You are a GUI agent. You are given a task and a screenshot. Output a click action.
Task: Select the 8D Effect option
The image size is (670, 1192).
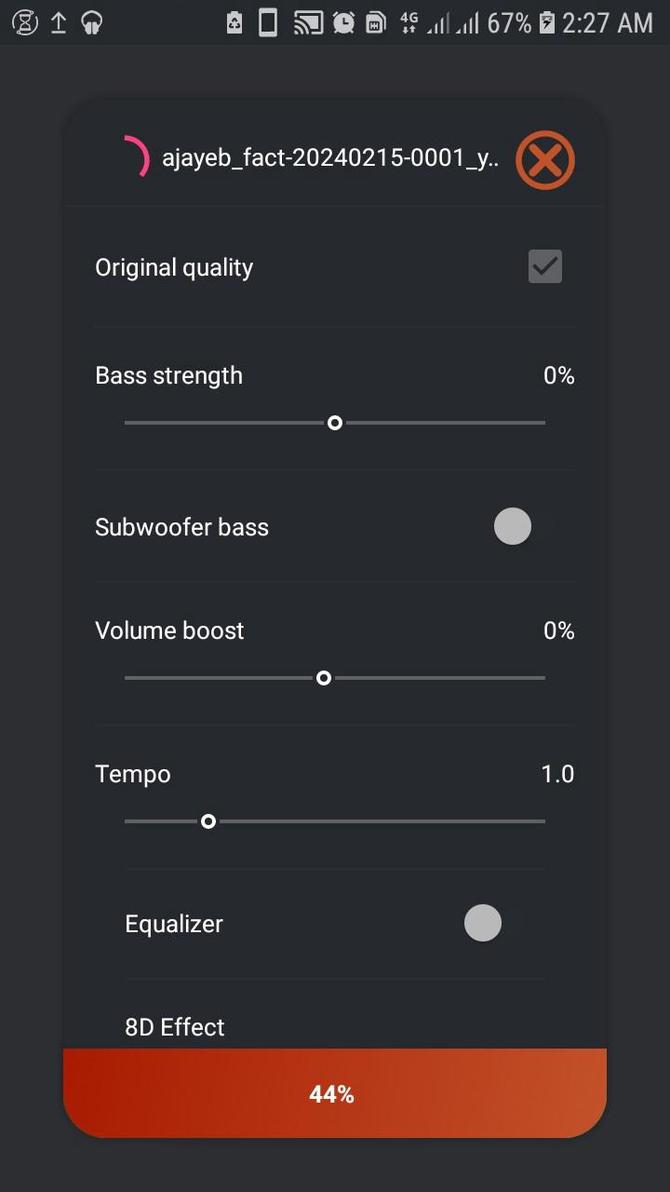(x=175, y=1027)
